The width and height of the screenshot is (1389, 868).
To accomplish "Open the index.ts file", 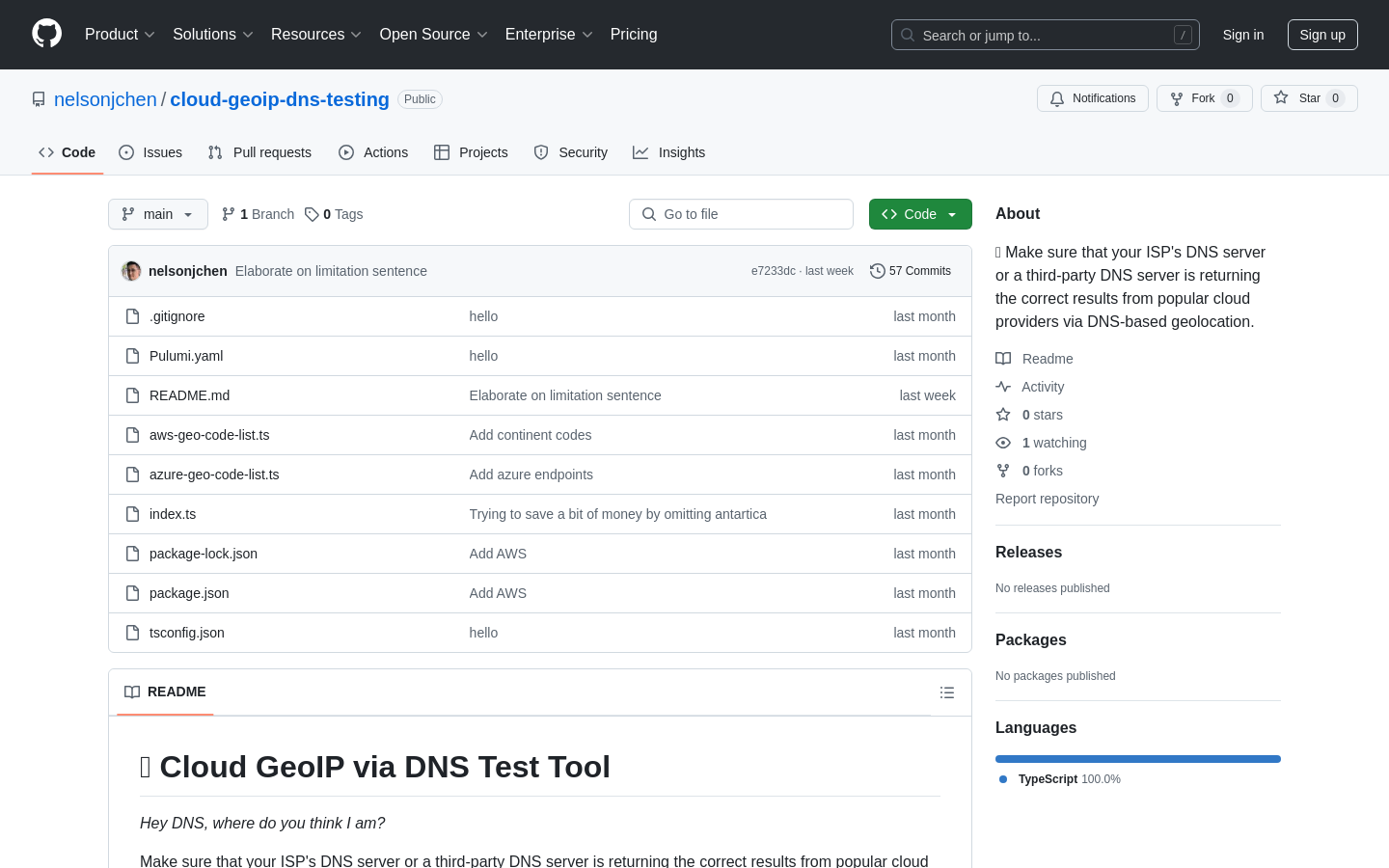I will 173,514.
